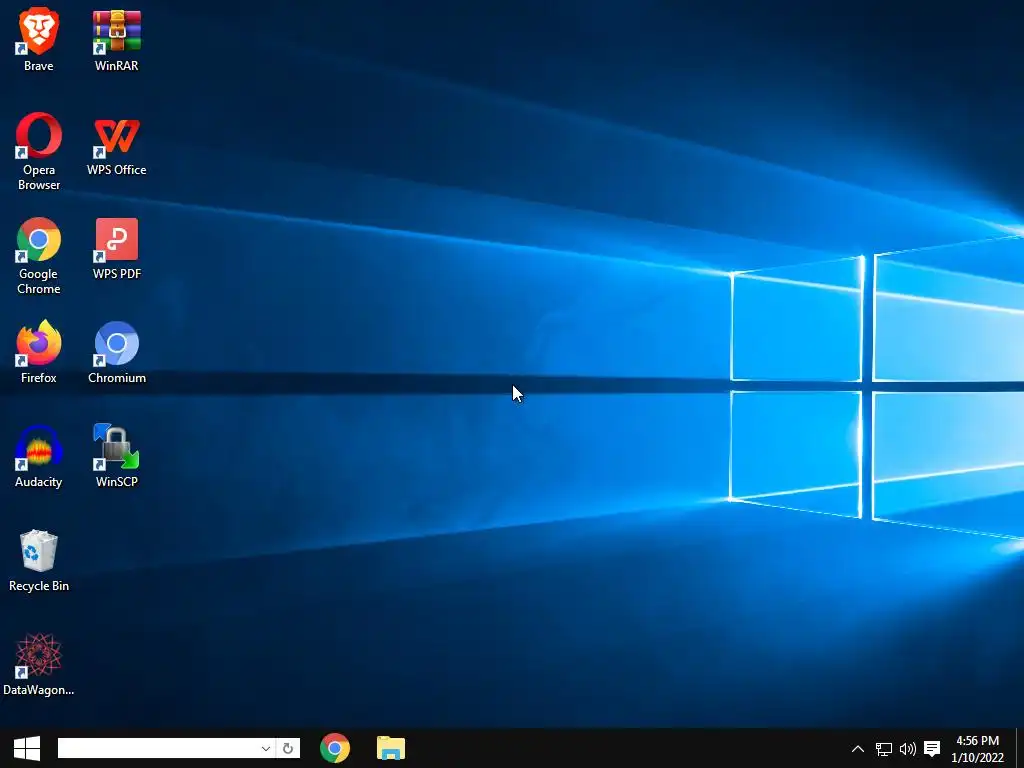Launch Chrome from the taskbar
The width and height of the screenshot is (1024, 768).
pos(335,748)
